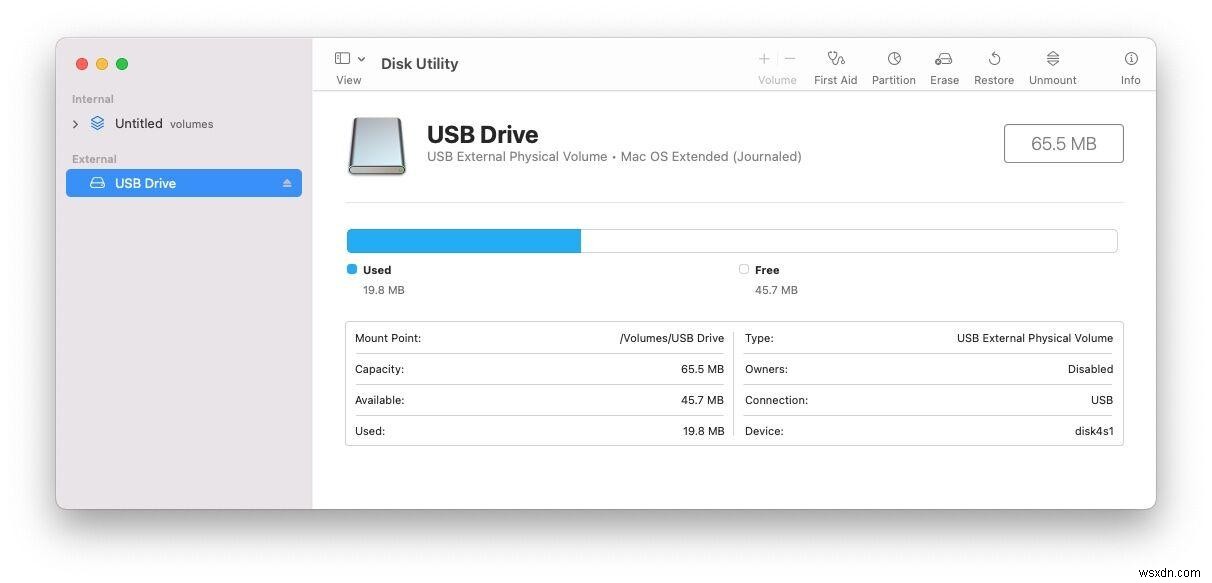Viewport: 1212px width, 583px height.
Task: Zoom window with the green button
Action: coord(122,64)
